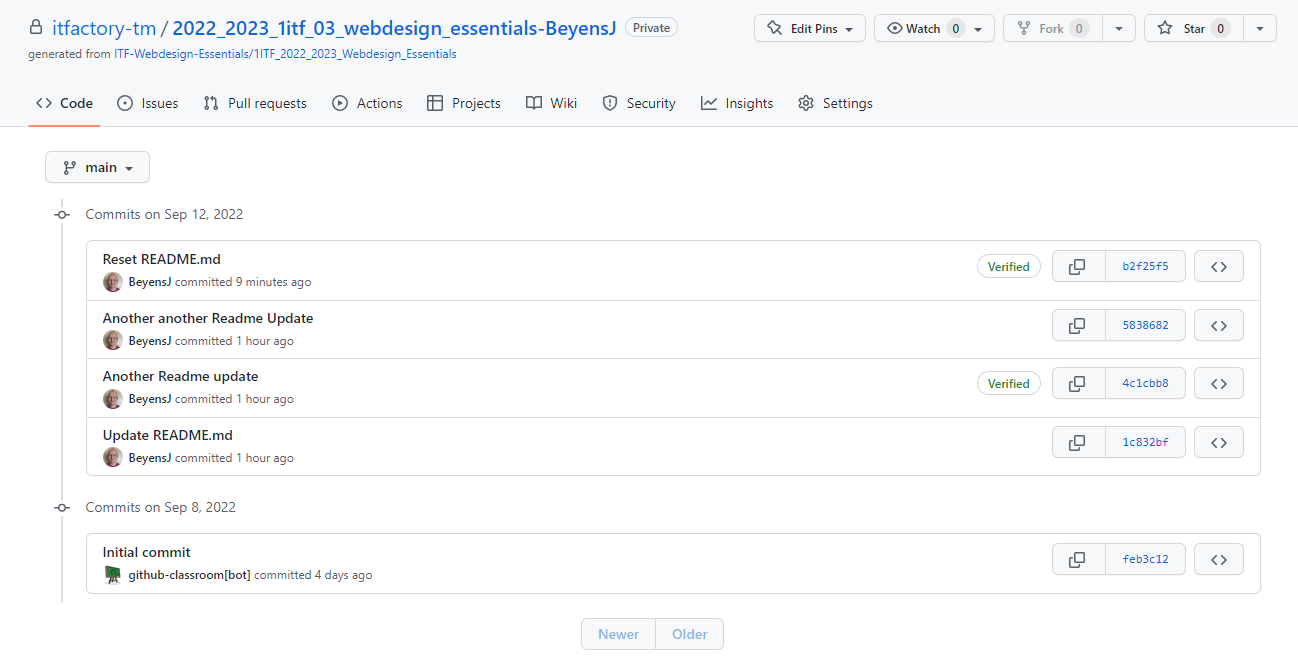
Task: Open code view icon for commit feb3c12
Action: [x=1218, y=559]
